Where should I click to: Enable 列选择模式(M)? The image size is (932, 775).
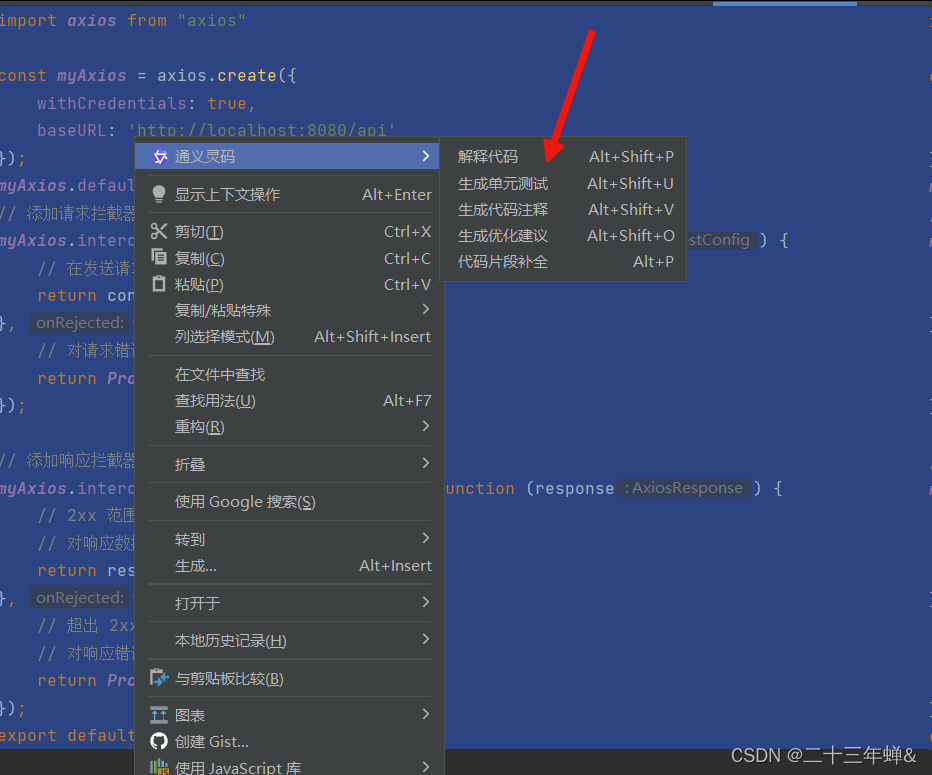pos(287,337)
